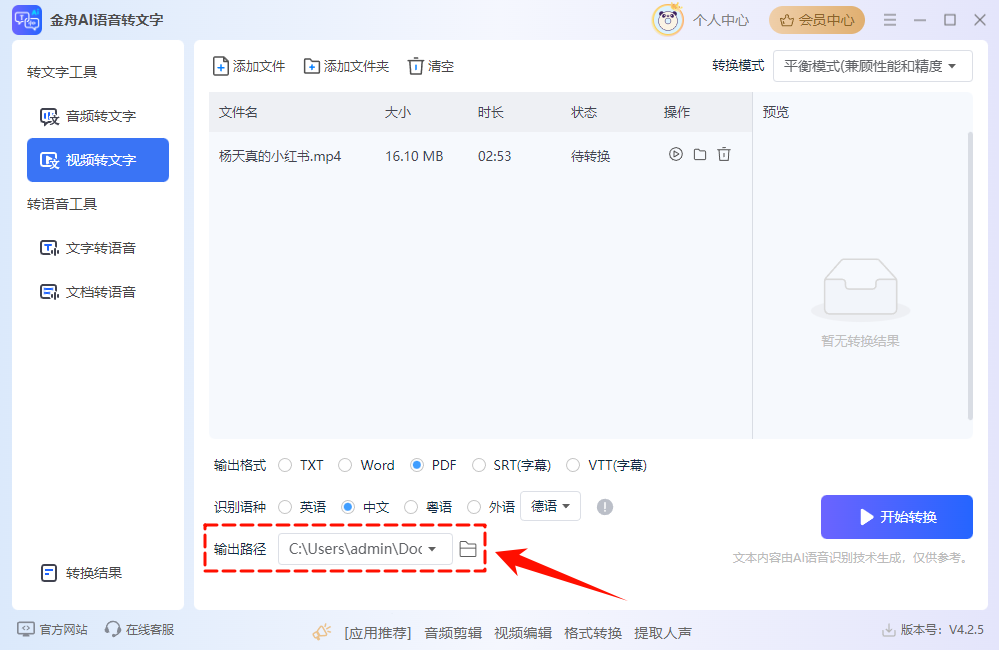Image resolution: width=999 pixels, height=650 pixels.
Task: Play 杨天真的小红书.mp4 using its play icon
Action: (676, 155)
